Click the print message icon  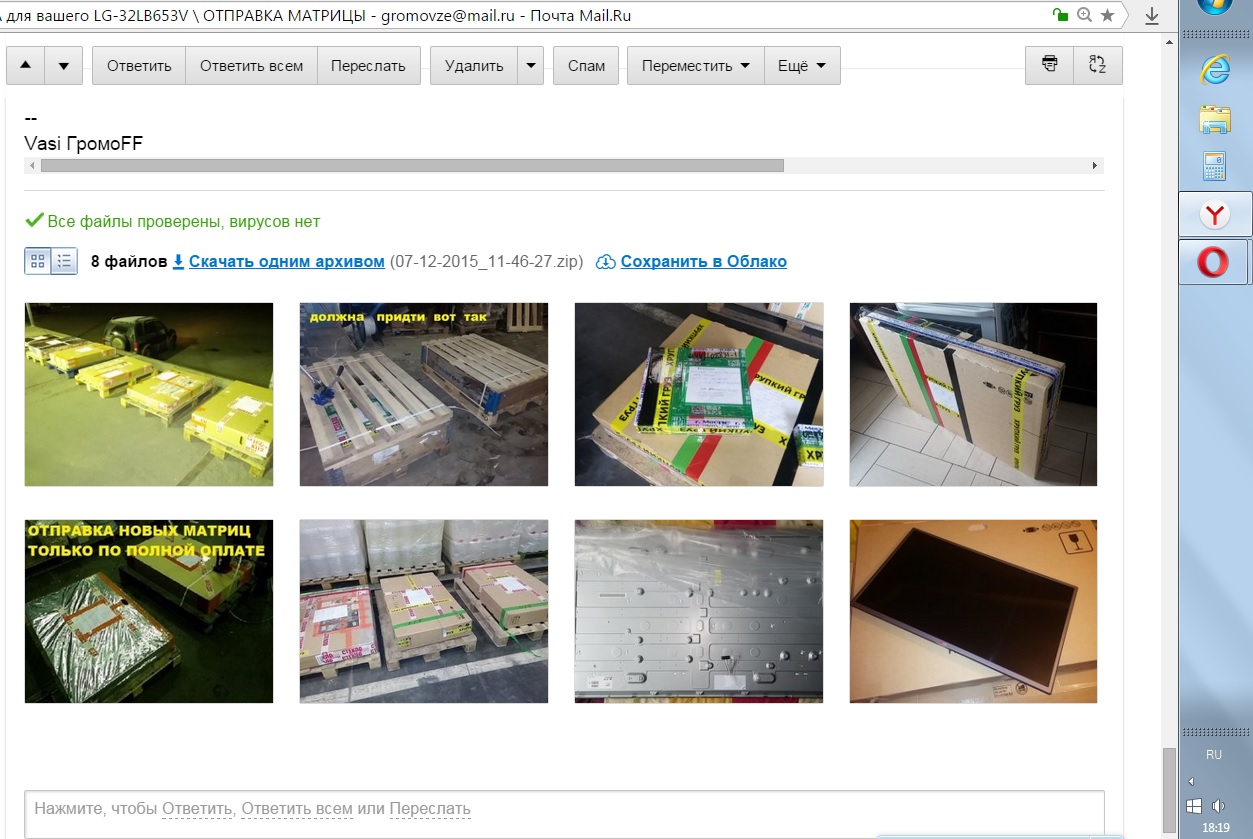[x=1049, y=65]
